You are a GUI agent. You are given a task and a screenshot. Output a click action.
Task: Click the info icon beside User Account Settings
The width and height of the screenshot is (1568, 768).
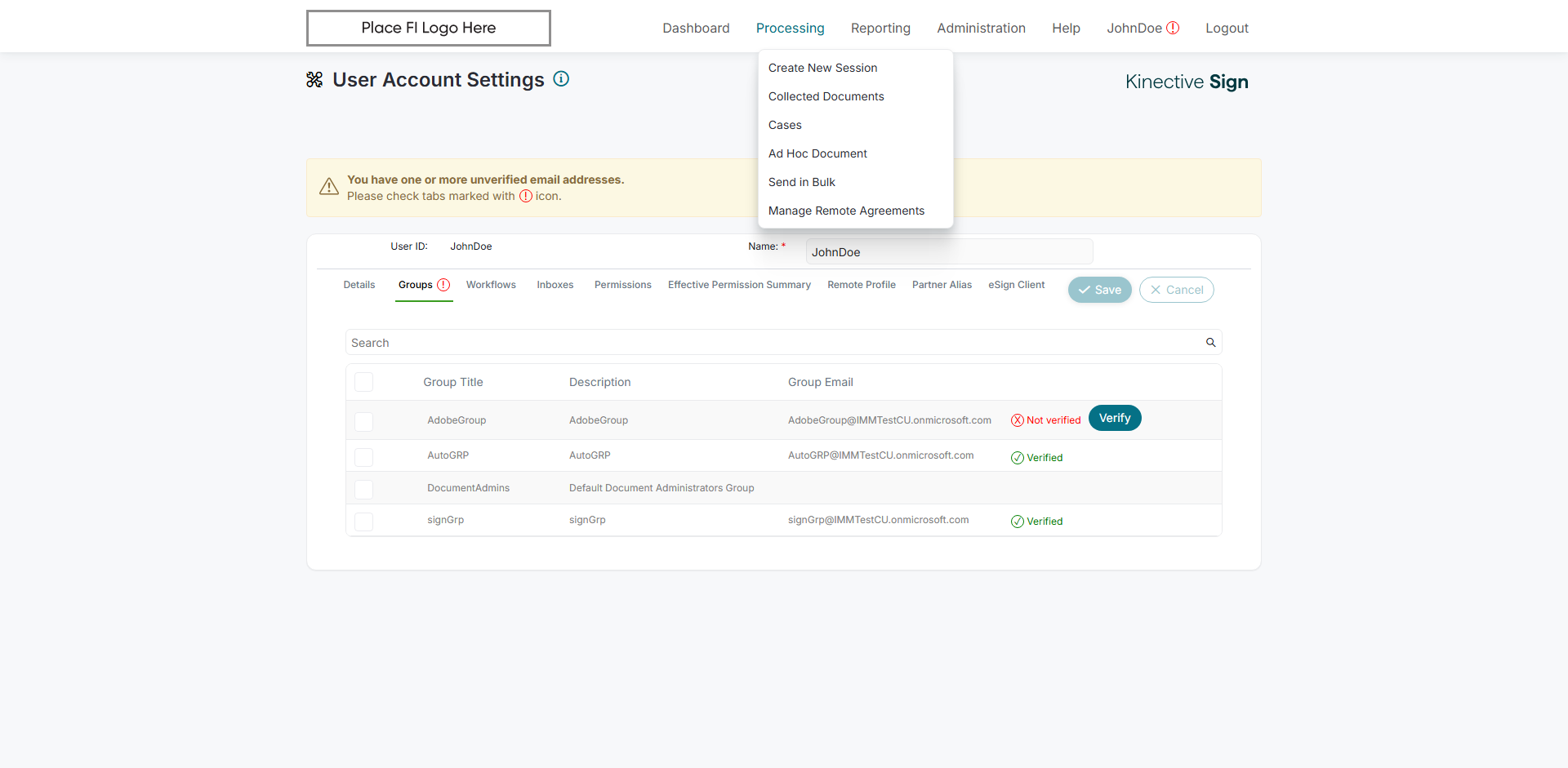pyautogui.click(x=561, y=79)
